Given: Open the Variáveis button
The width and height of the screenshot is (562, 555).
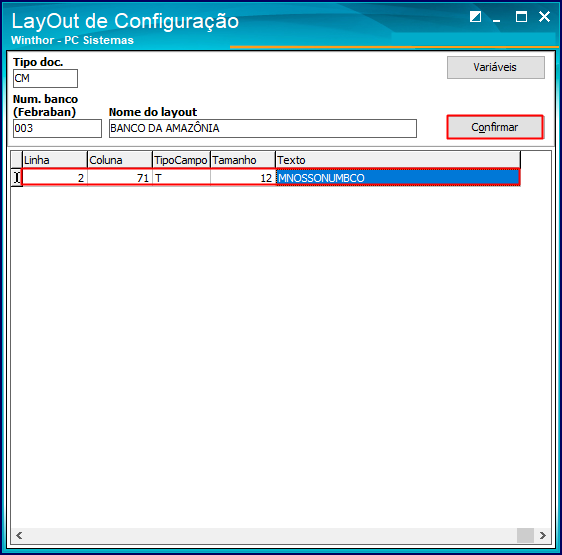Looking at the screenshot, I should tap(496, 67).
